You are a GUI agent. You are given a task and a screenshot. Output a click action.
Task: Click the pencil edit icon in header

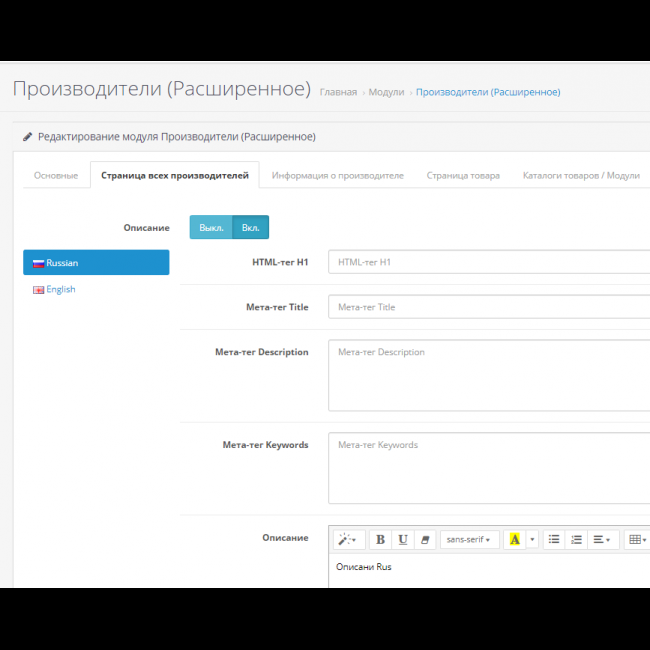27,136
